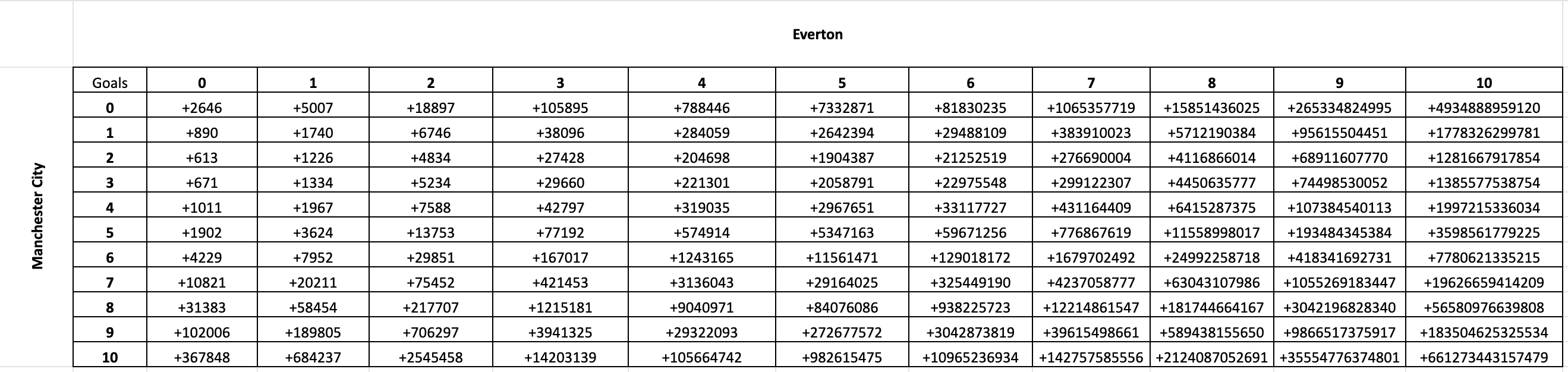
Task: Select cell with odds +29660
Action: (x=560, y=182)
